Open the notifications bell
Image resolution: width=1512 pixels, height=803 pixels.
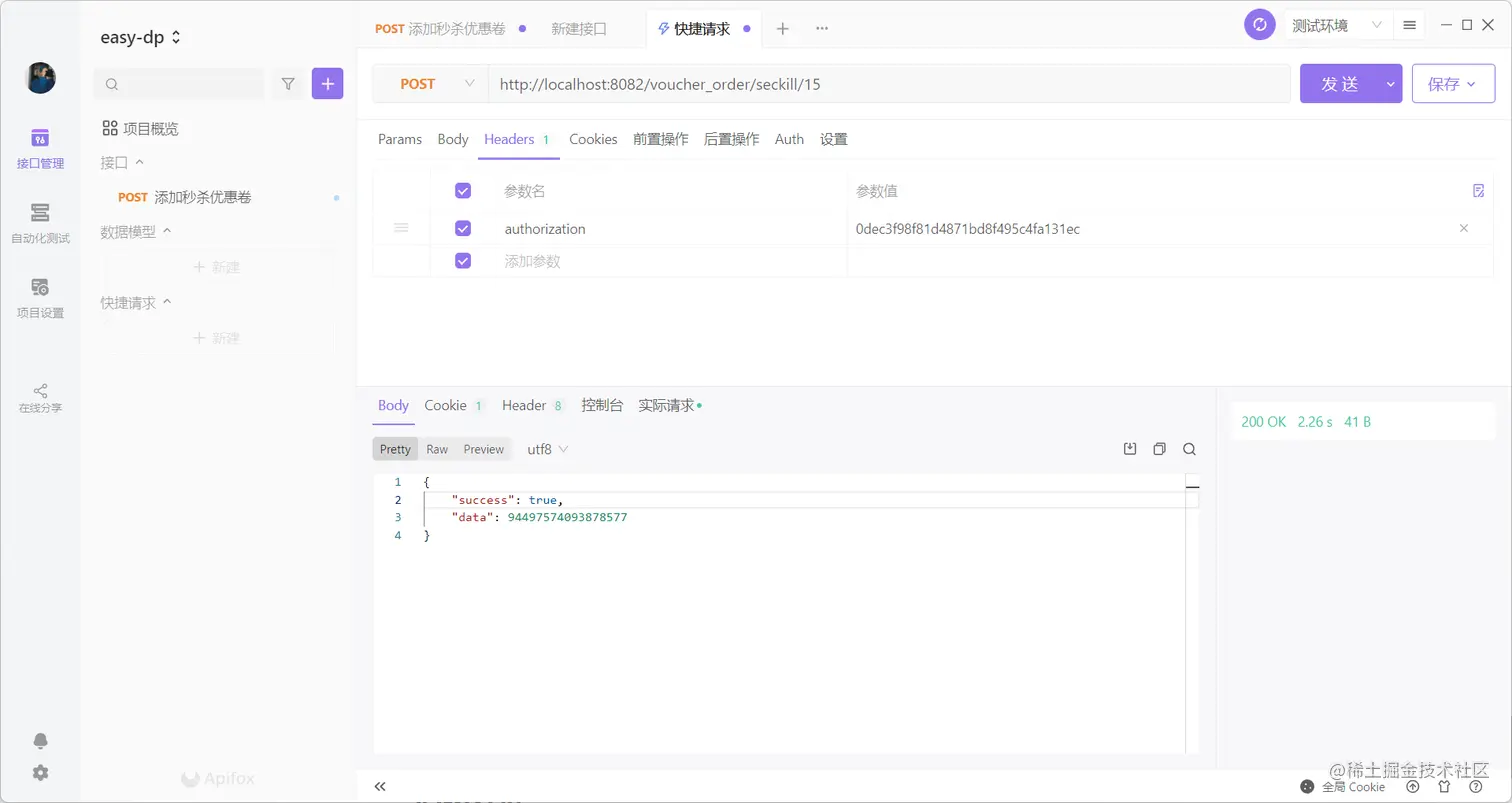(40, 741)
